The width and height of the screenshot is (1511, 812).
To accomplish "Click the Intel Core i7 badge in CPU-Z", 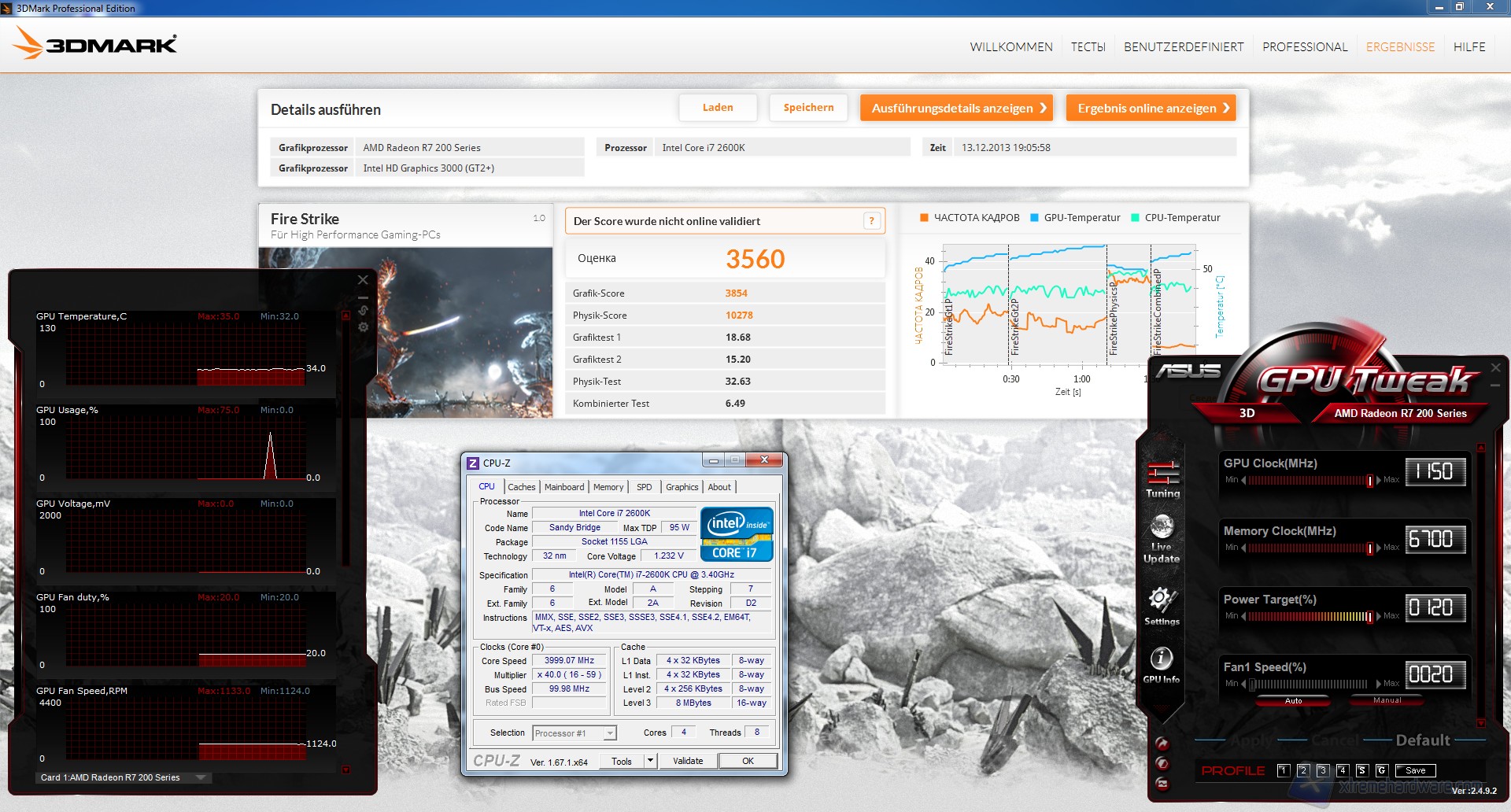I will 735,533.
